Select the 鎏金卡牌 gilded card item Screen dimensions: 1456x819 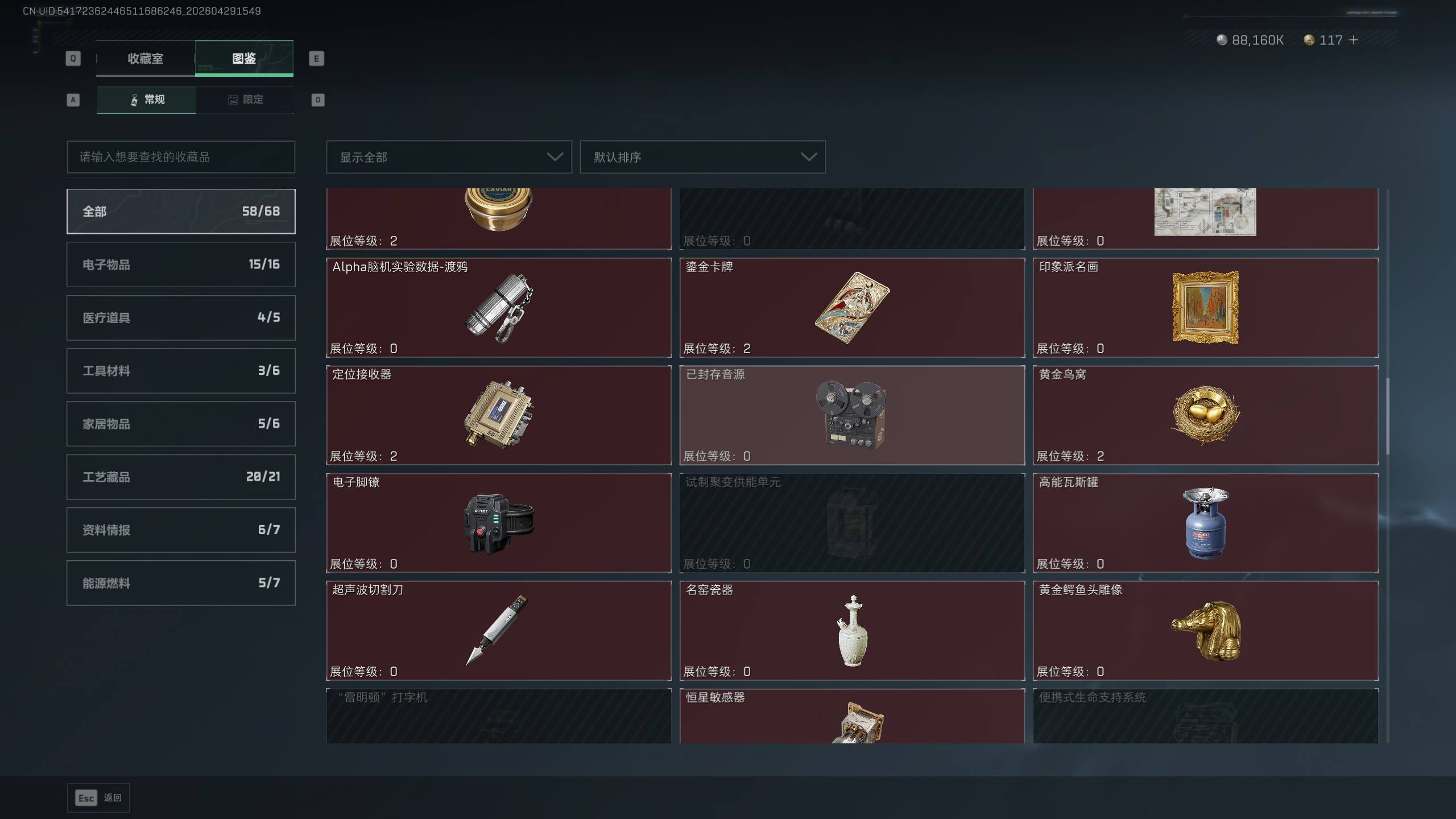852,308
